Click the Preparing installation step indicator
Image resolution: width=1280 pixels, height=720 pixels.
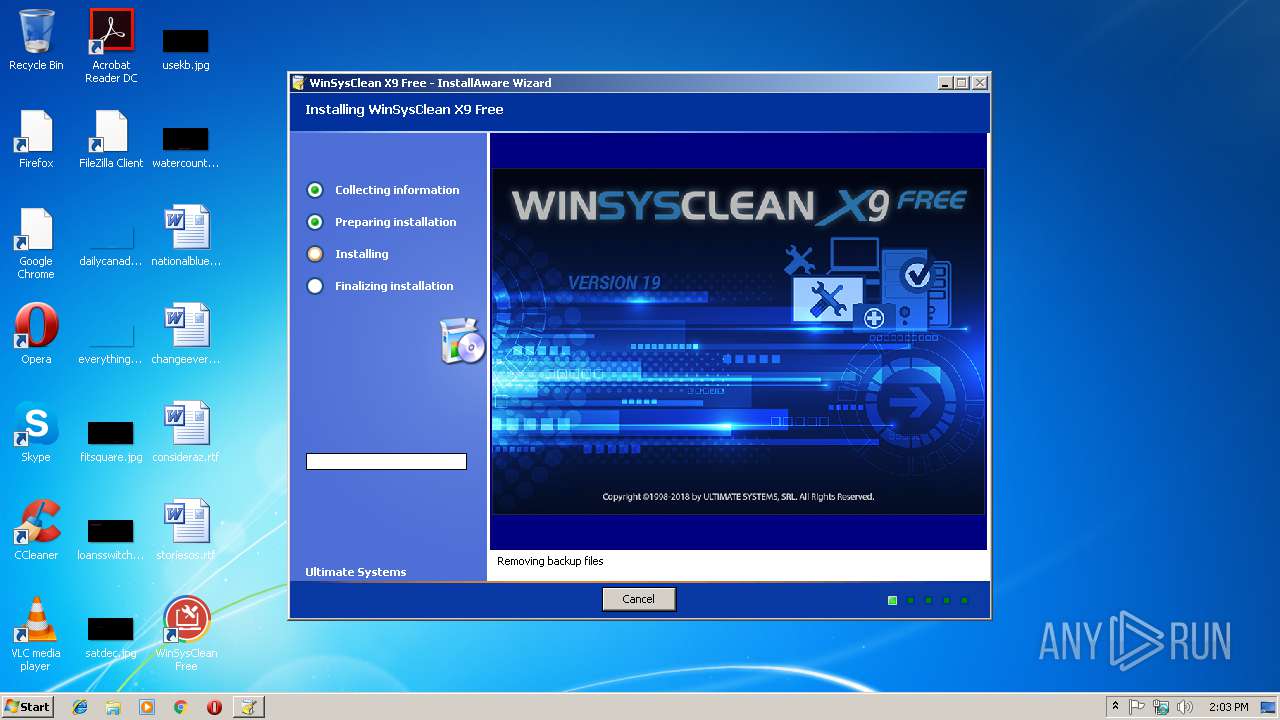315,222
